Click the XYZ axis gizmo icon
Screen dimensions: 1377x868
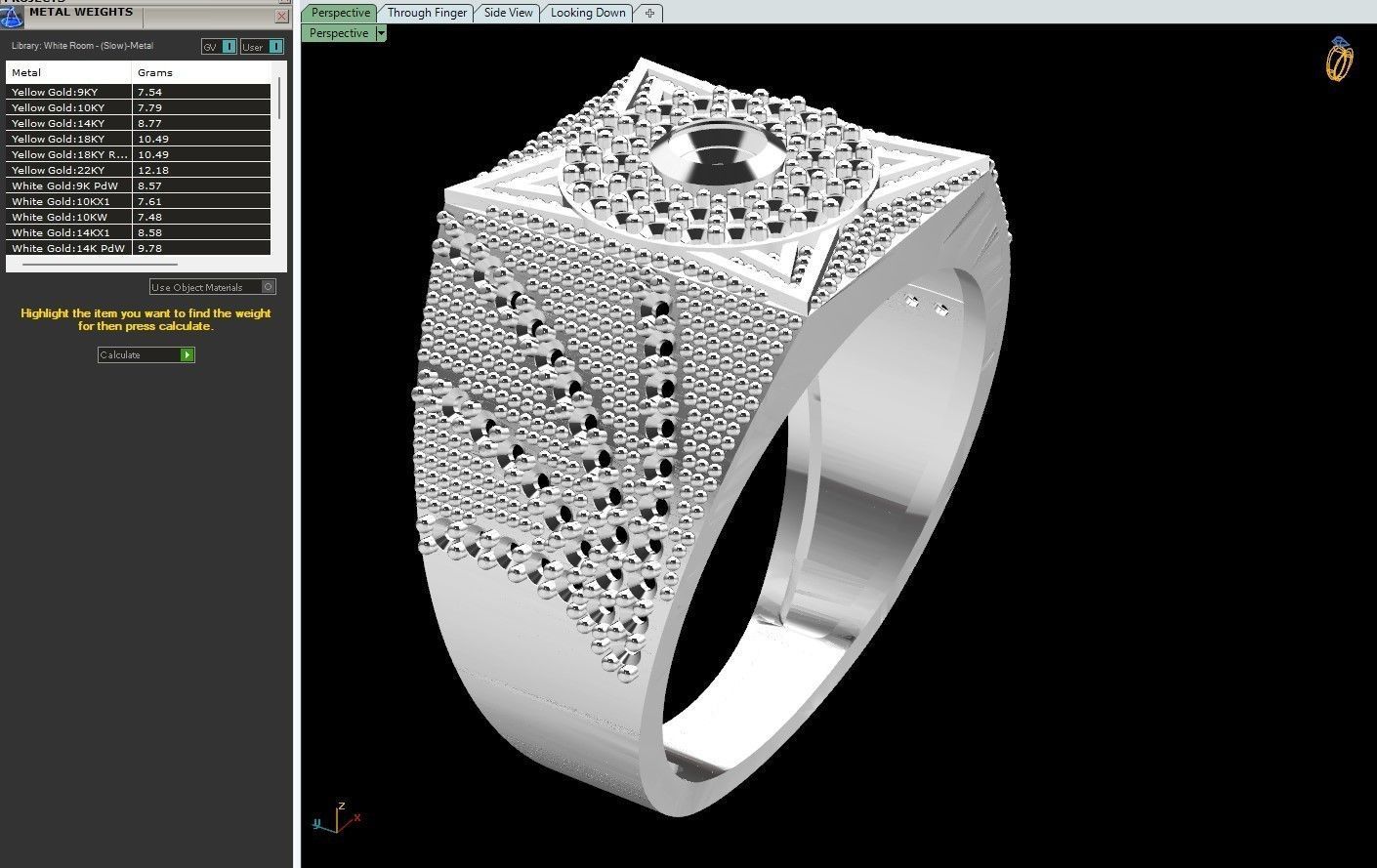point(337,817)
